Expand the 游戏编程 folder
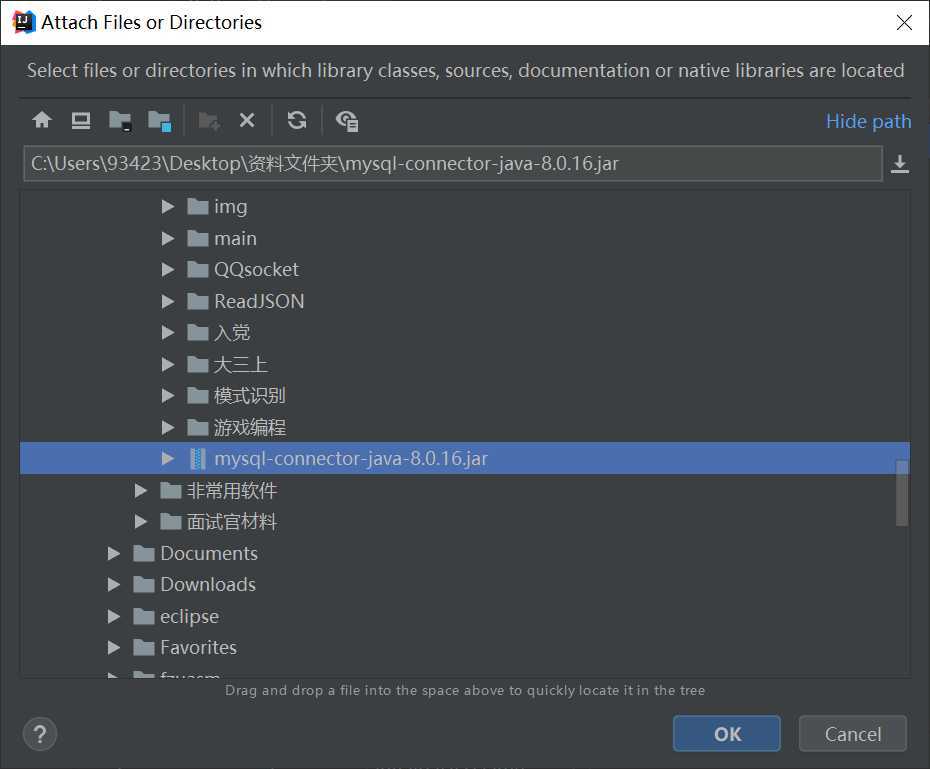 tap(168, 427)
